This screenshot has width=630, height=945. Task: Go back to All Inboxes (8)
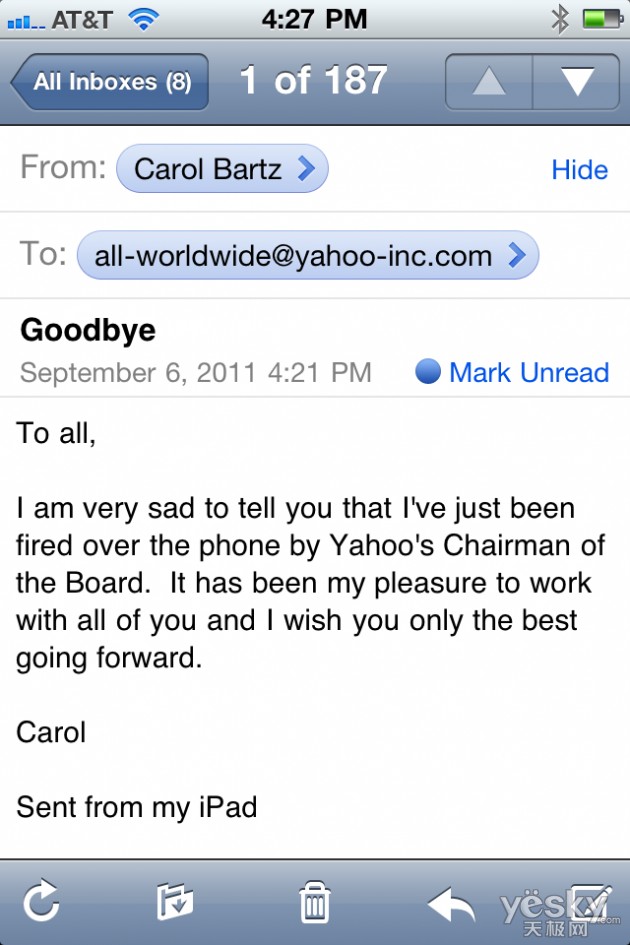(110, 82)
